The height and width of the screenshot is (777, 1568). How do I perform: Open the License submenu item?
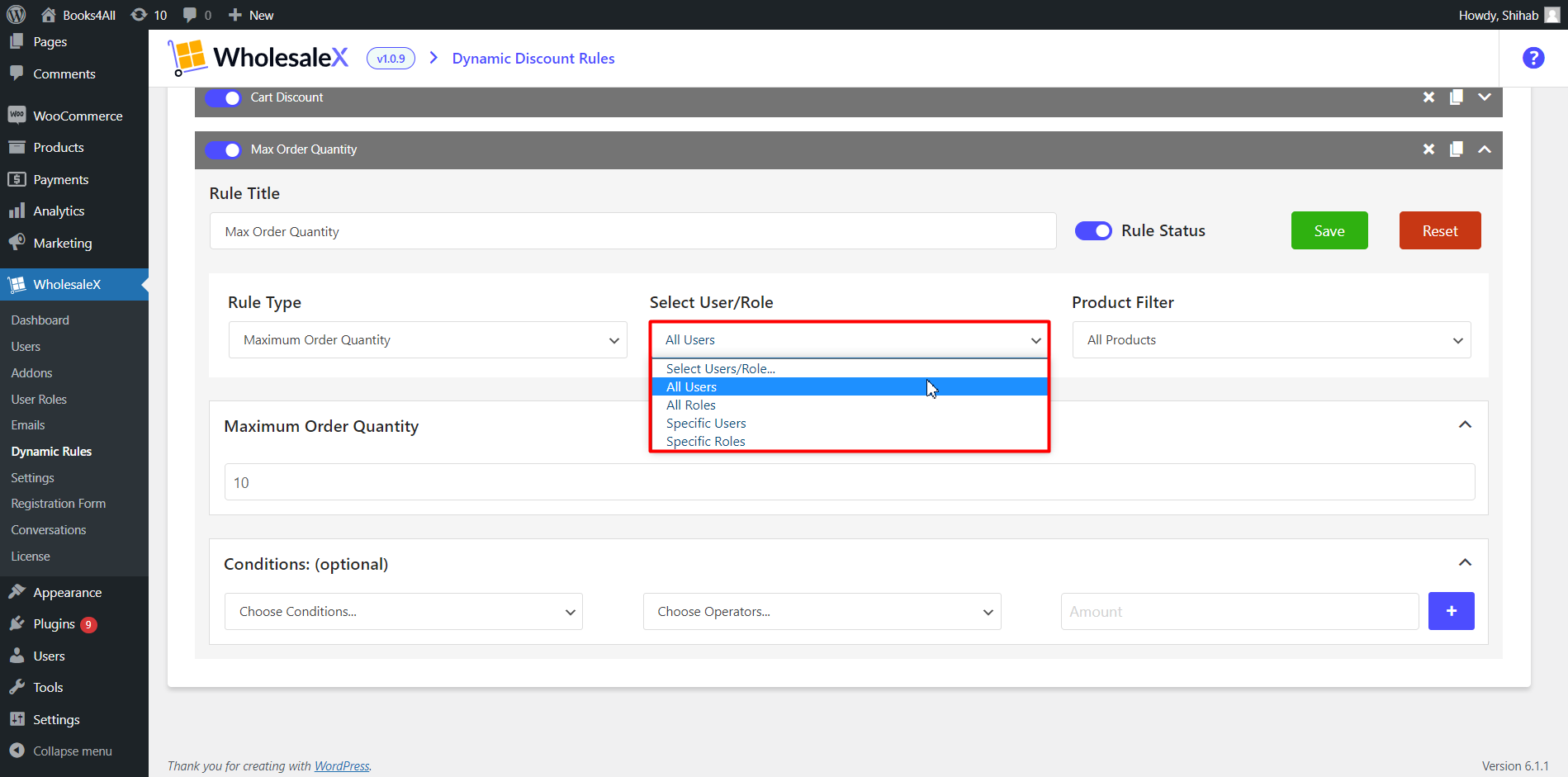click(30, 557)
